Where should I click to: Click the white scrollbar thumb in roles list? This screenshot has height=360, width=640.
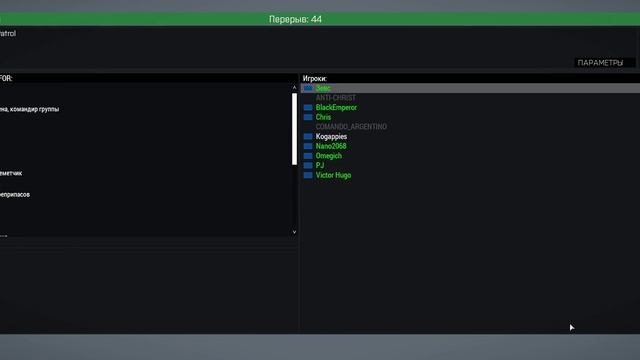pyautogui.click(x=294, y=129)
